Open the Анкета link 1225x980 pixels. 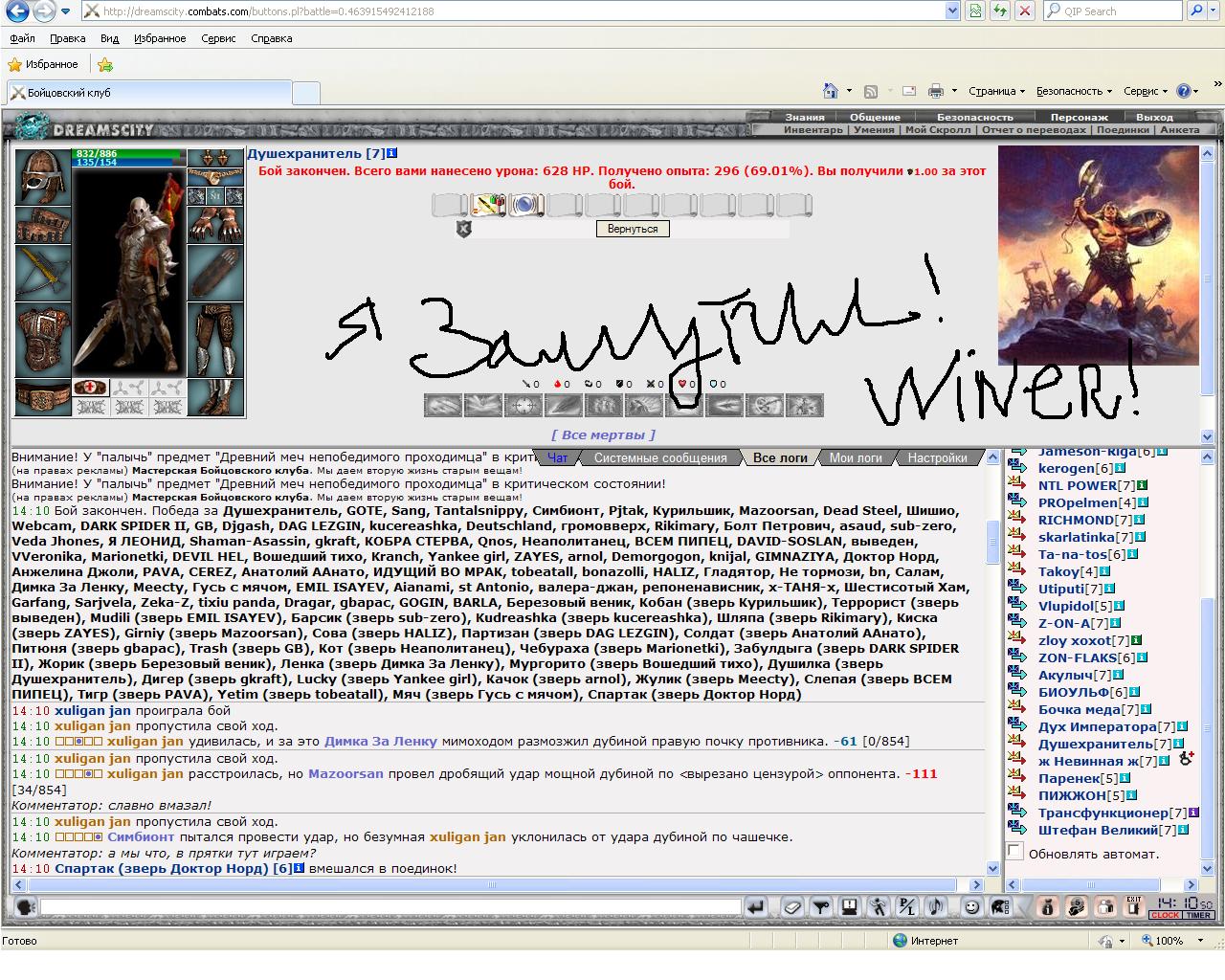(x=1179, y=129)
